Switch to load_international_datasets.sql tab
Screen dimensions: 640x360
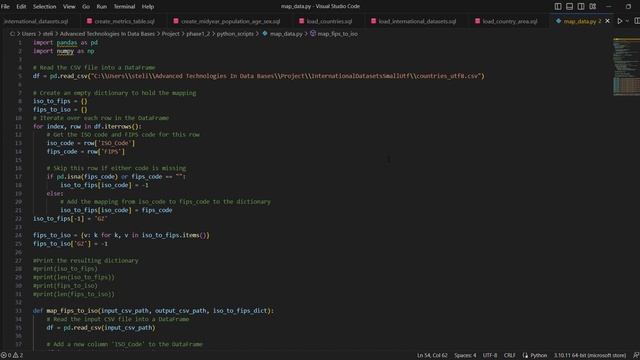pyautogui.click(x=417, y=21)
